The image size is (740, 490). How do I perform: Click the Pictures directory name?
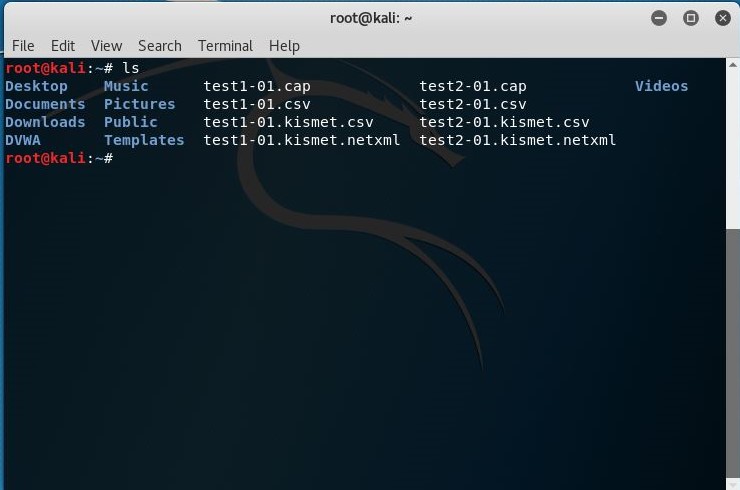click(x=140, y=104)
